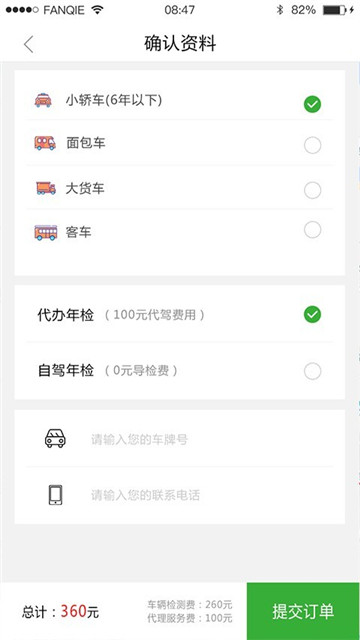Toggle the checked 小轿车(6年以下) option

pyautogui.click(x=312, y=104)
